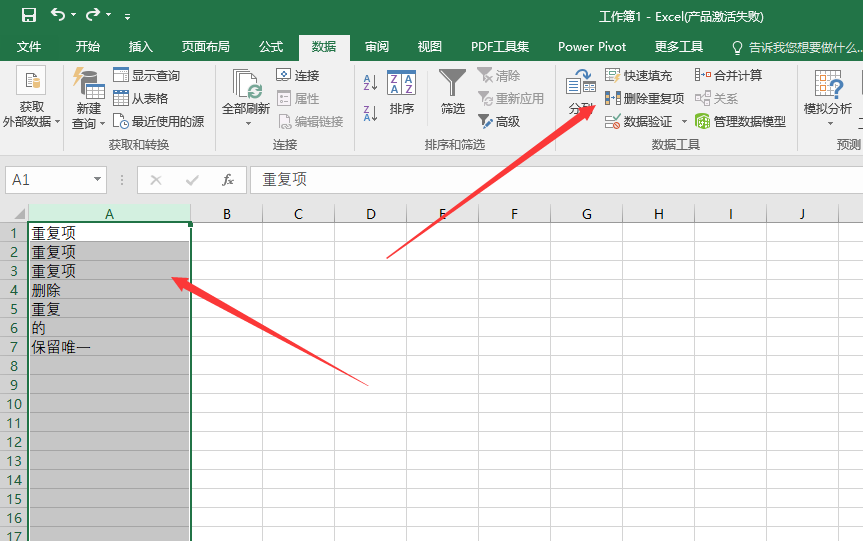Click the Save icon in quick access toolbar
This screenshot has width=863, height=541.
29,15
